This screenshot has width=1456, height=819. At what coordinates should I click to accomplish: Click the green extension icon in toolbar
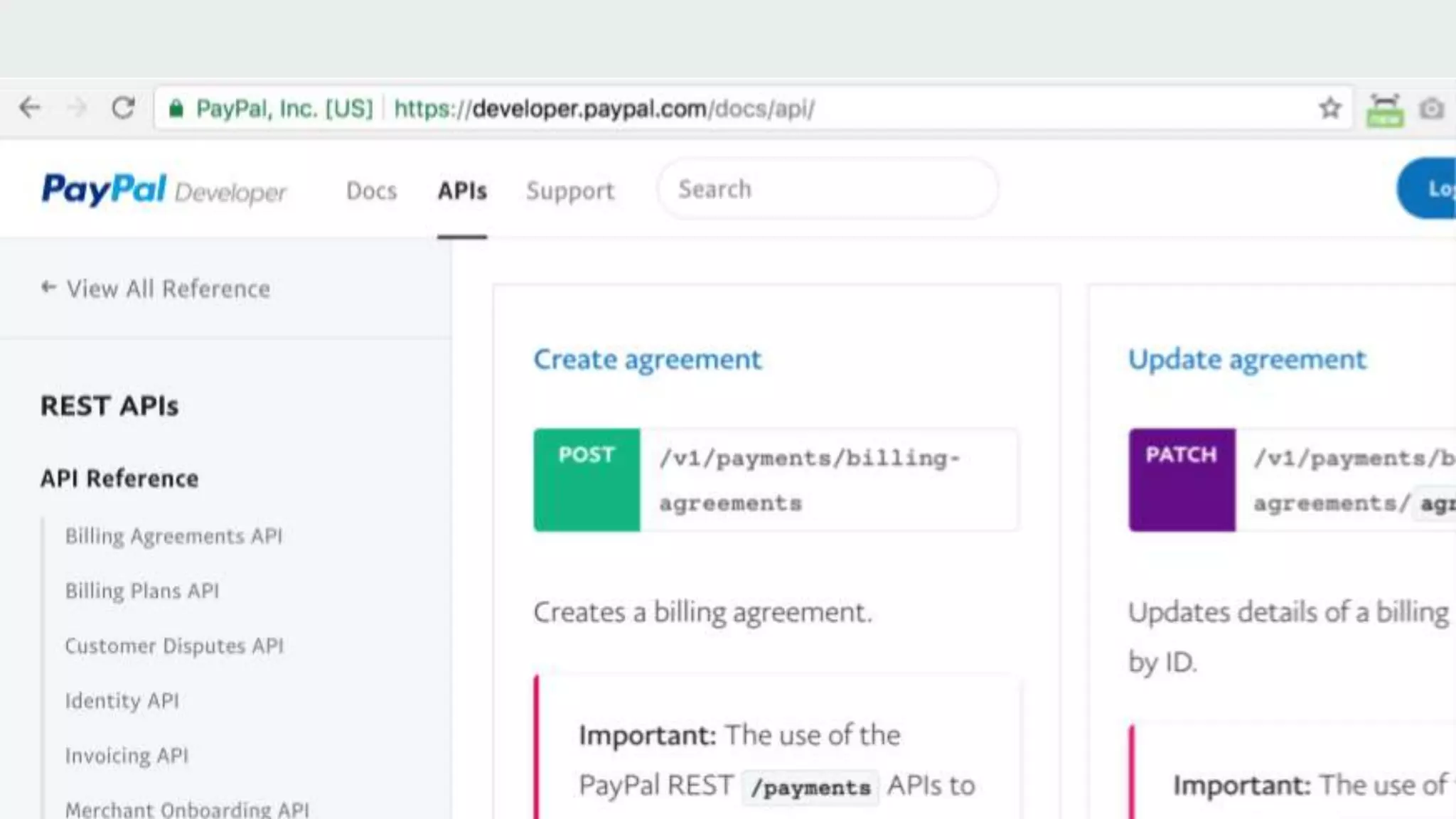(x=1384, y=110)
